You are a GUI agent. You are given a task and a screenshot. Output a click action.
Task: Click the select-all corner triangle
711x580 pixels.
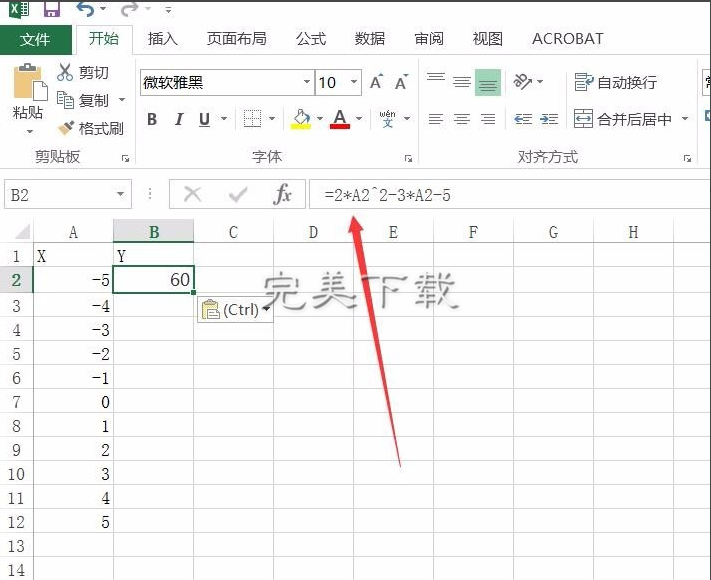(x=22, y=231)
